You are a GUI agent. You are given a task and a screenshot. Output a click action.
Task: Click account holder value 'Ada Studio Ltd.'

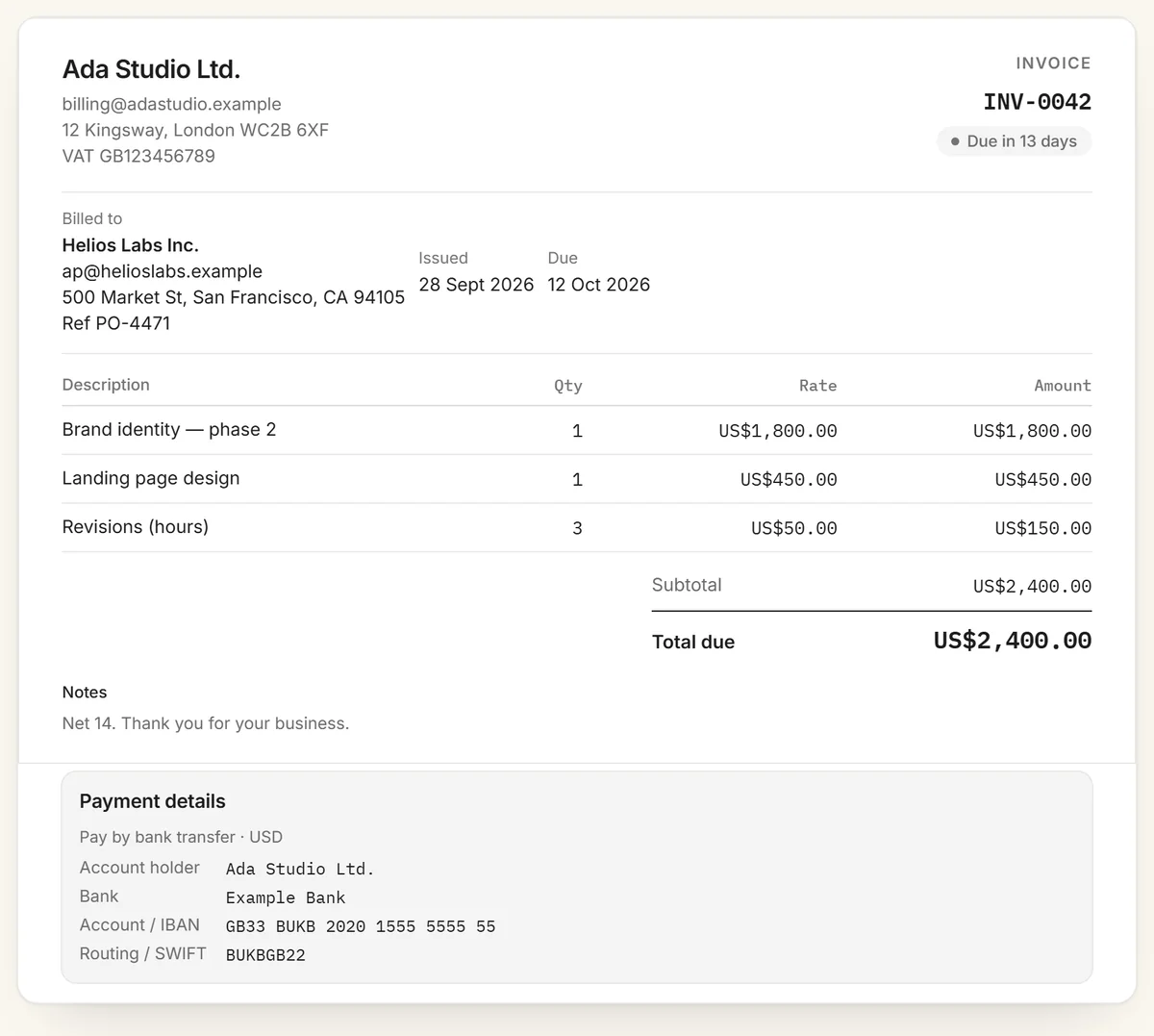tap(300, 869)
